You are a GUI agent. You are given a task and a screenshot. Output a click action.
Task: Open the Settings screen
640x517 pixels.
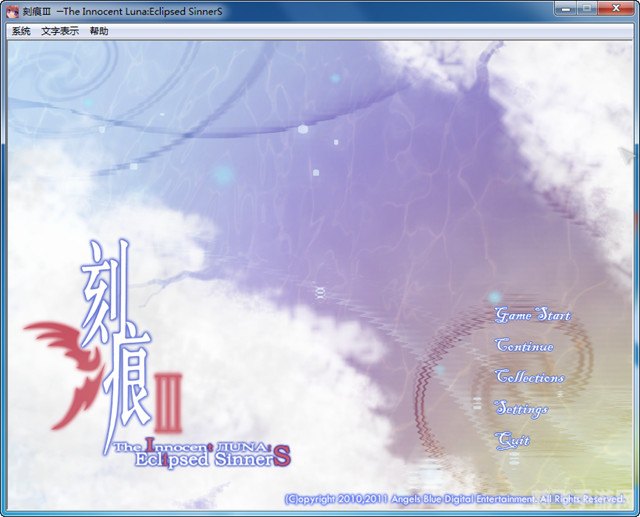[x=522, y=409]
